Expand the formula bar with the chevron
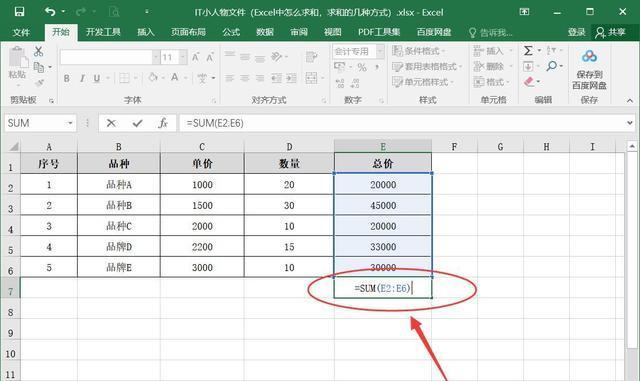640x381 pixels. (x=629, y=123)
